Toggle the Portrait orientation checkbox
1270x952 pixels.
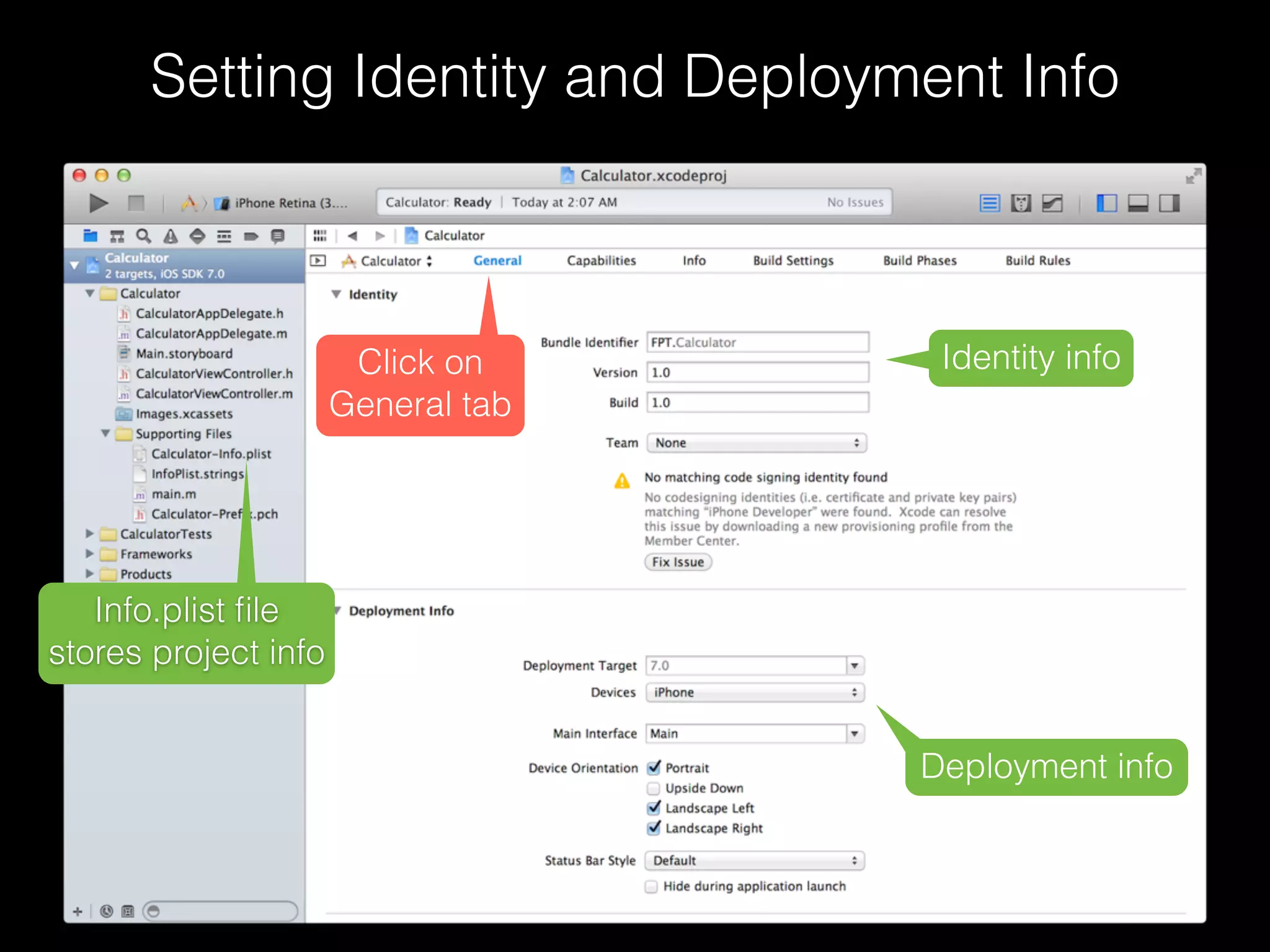654,768
